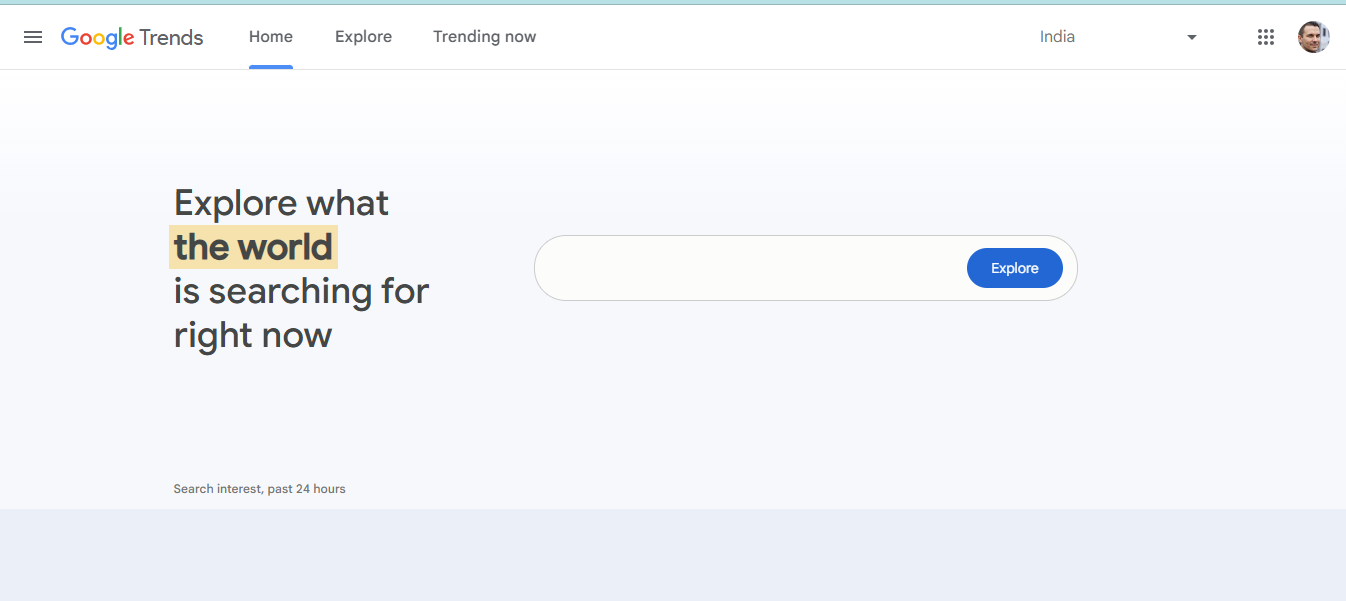
Task: Click the blank header area beside Trending now
Action: click(x=780, y=37)
